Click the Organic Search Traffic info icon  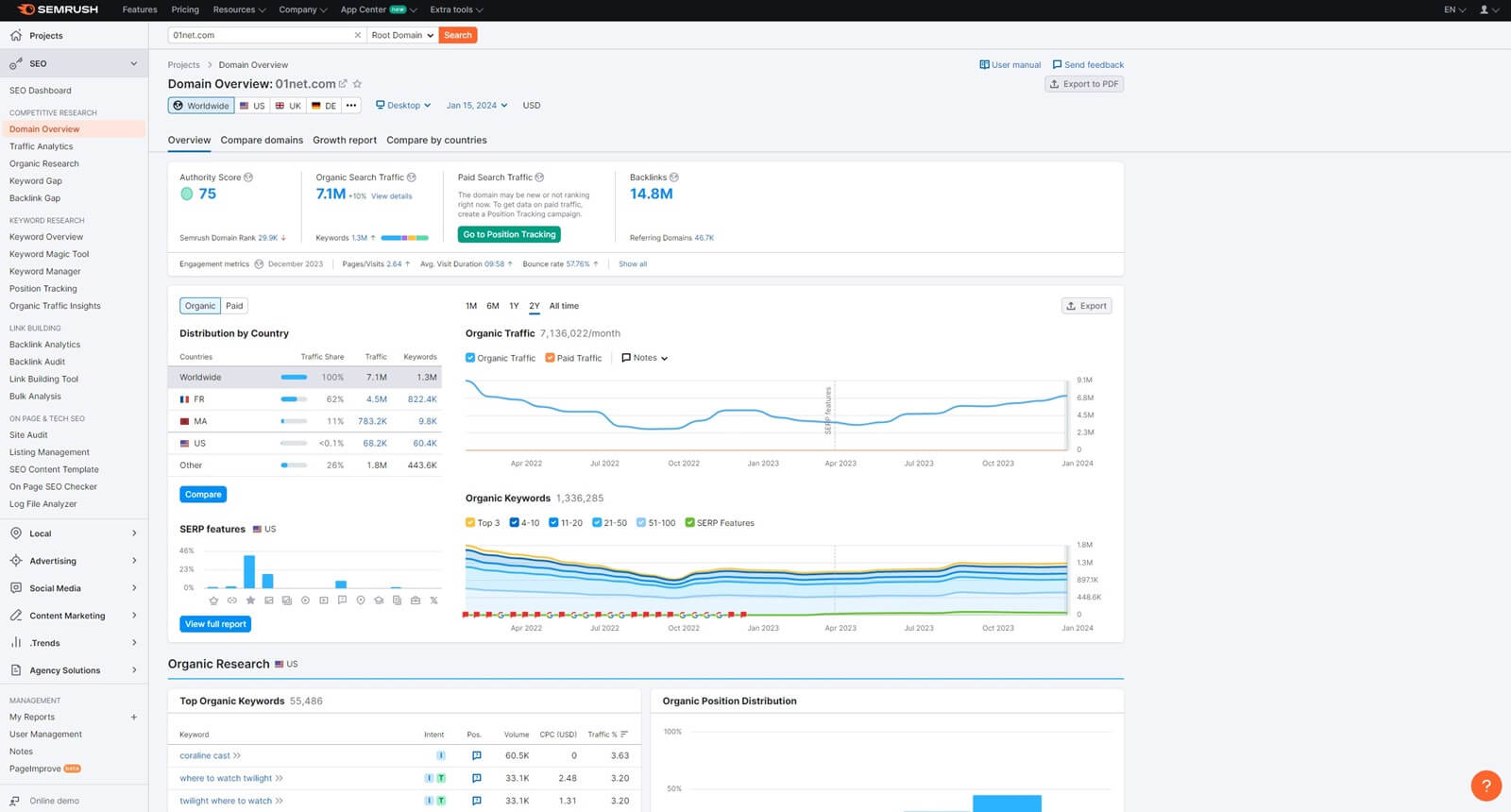point(411,178)
